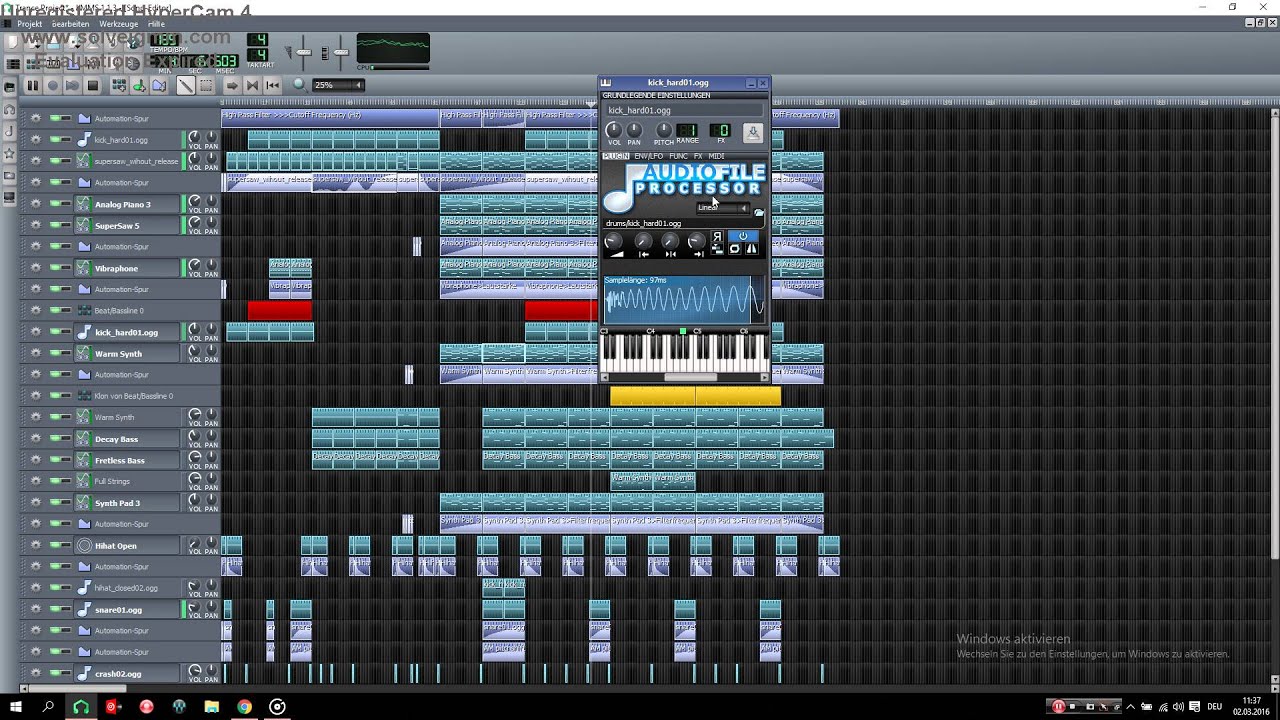Switch to the FUNC tab
This screenshot has width=1280, height=720.
tap(678, 157)
